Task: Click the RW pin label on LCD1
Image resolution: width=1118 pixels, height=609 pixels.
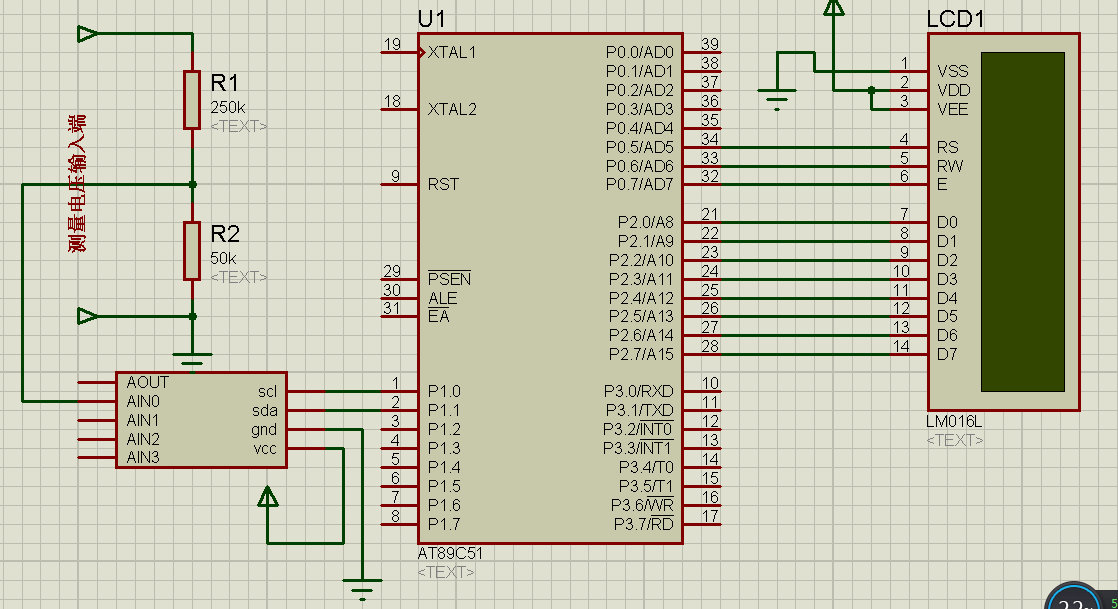Action: [x=950, y=166]
